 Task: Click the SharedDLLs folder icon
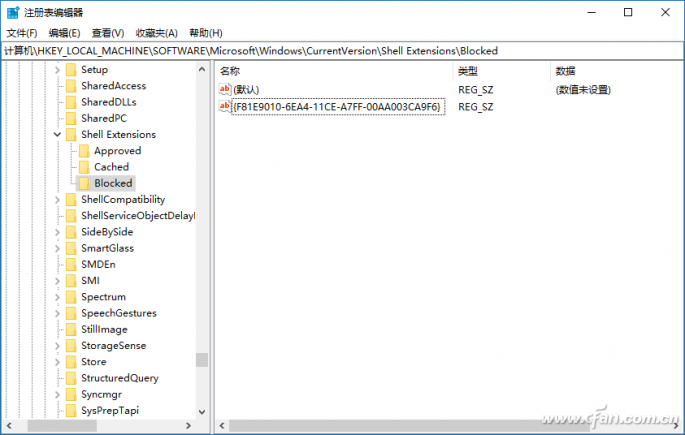click(71, 102)
